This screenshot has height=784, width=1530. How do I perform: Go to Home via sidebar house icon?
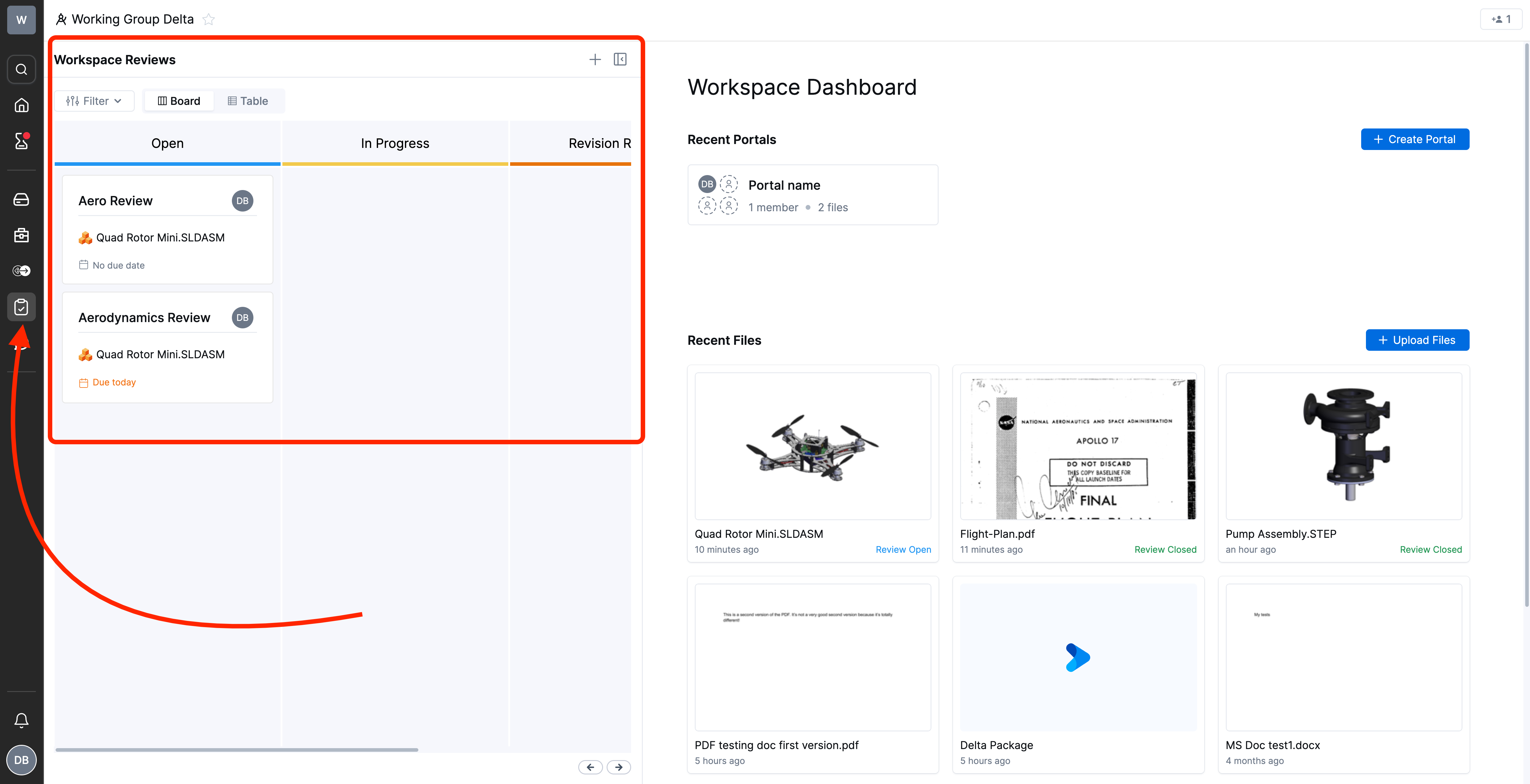point(22,105)
